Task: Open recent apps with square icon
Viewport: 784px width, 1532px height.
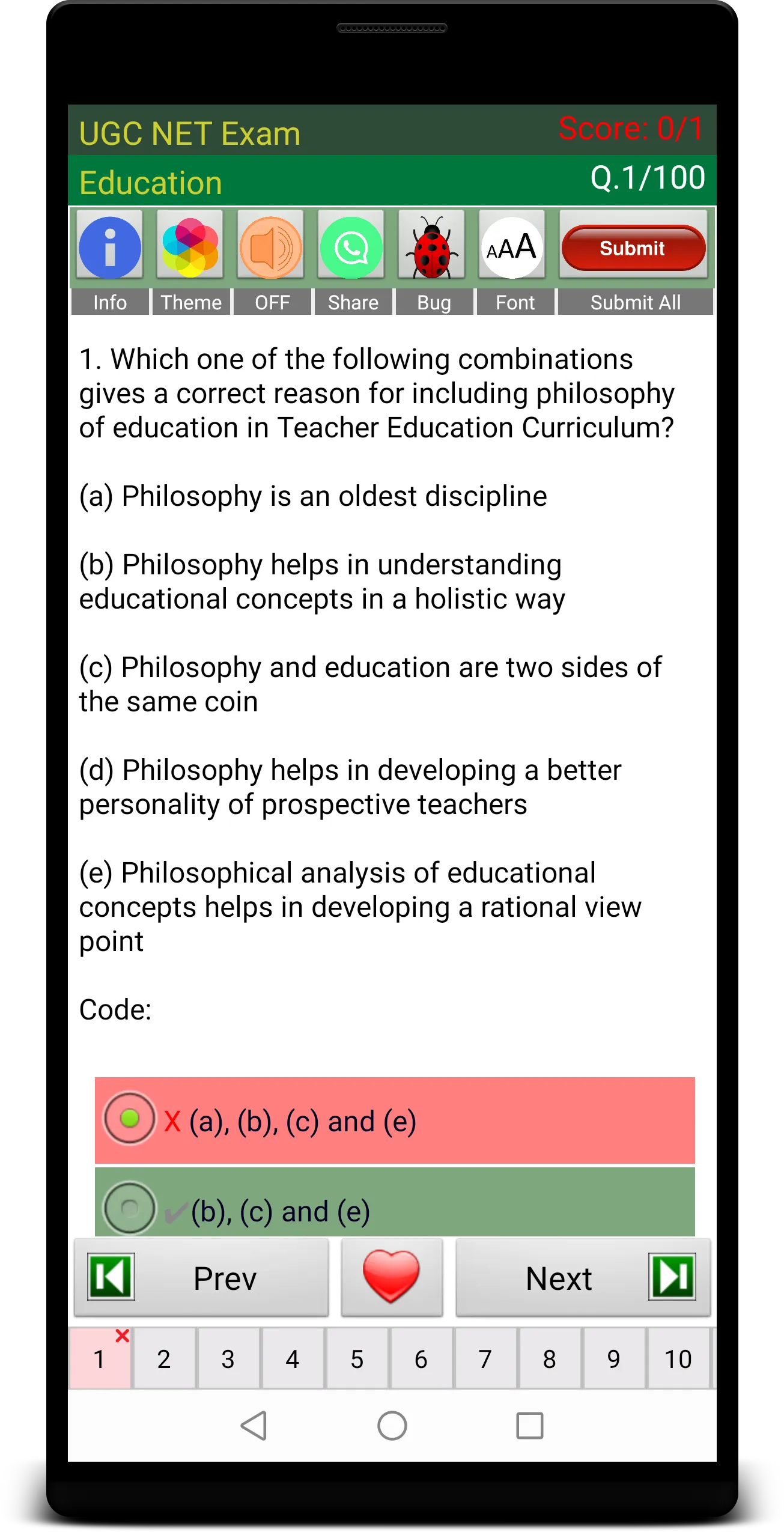Action: tap(530, 1425)
